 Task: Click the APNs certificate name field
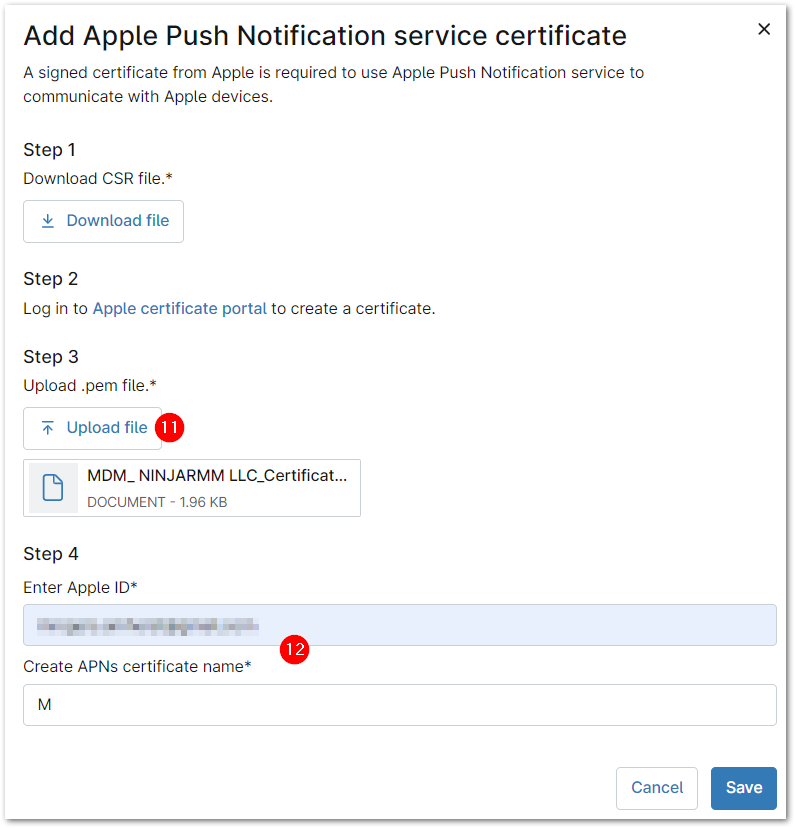[x=400, y=705]
